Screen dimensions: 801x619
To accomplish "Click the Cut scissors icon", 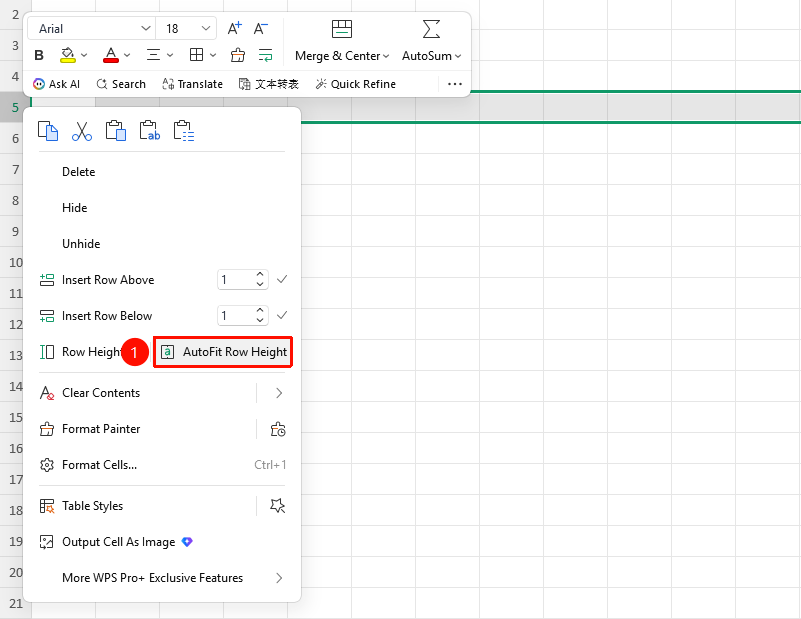I will click(82, 131).
